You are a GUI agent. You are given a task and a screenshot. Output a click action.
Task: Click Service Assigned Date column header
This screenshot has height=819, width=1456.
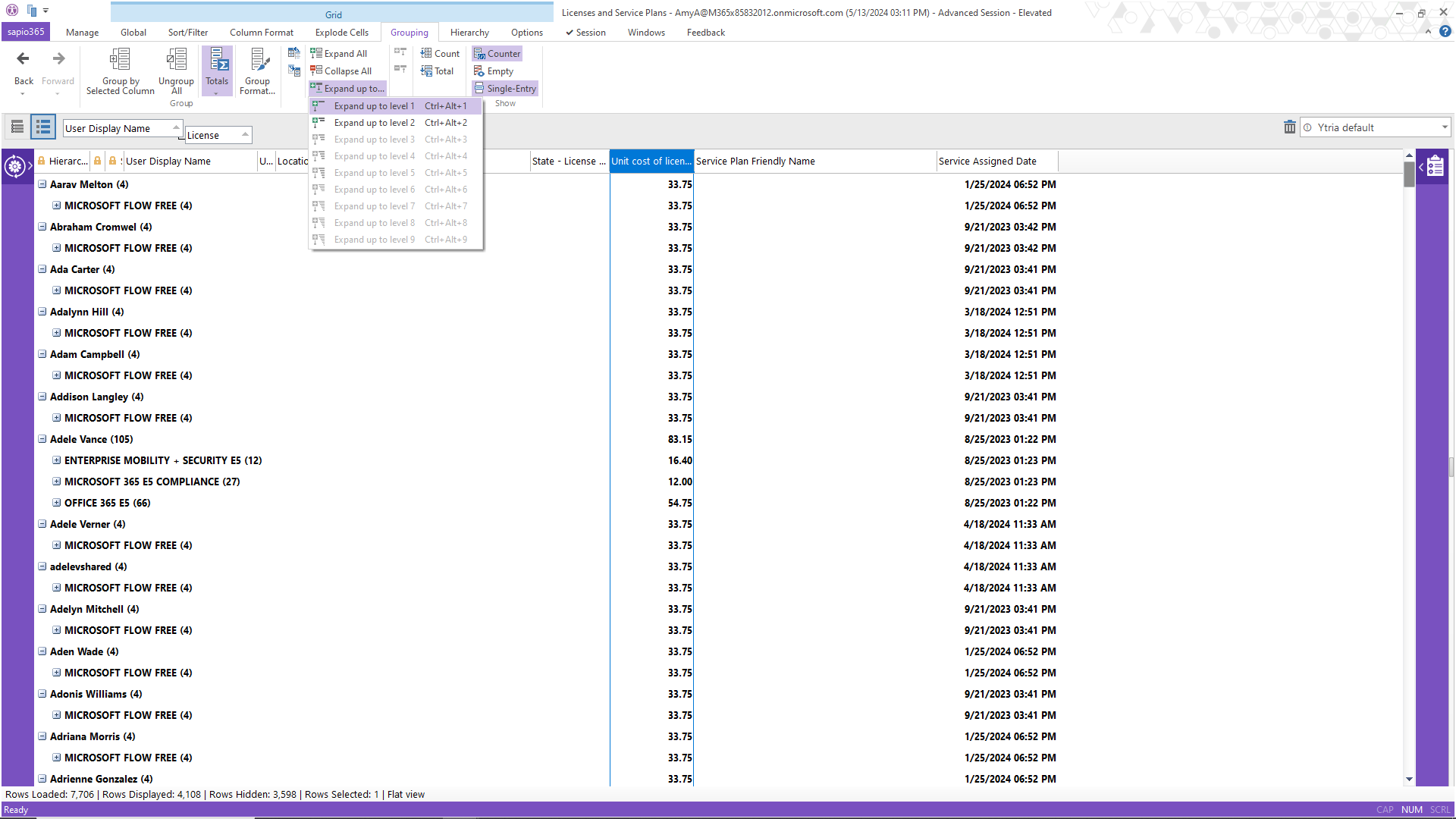(997, 161)
